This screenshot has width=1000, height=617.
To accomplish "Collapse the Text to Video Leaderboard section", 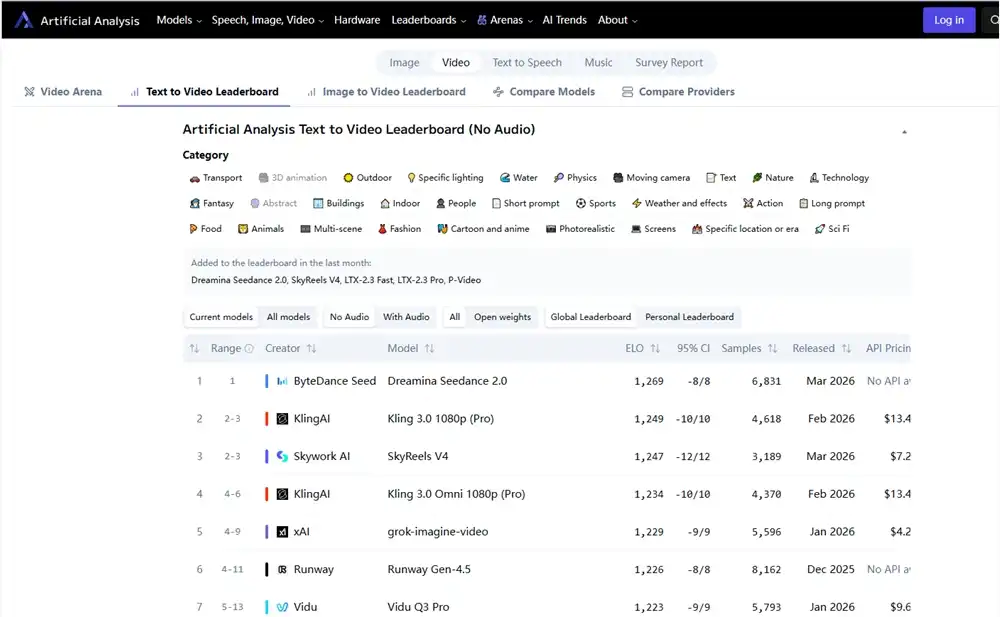I will click(x=904, y=132).
